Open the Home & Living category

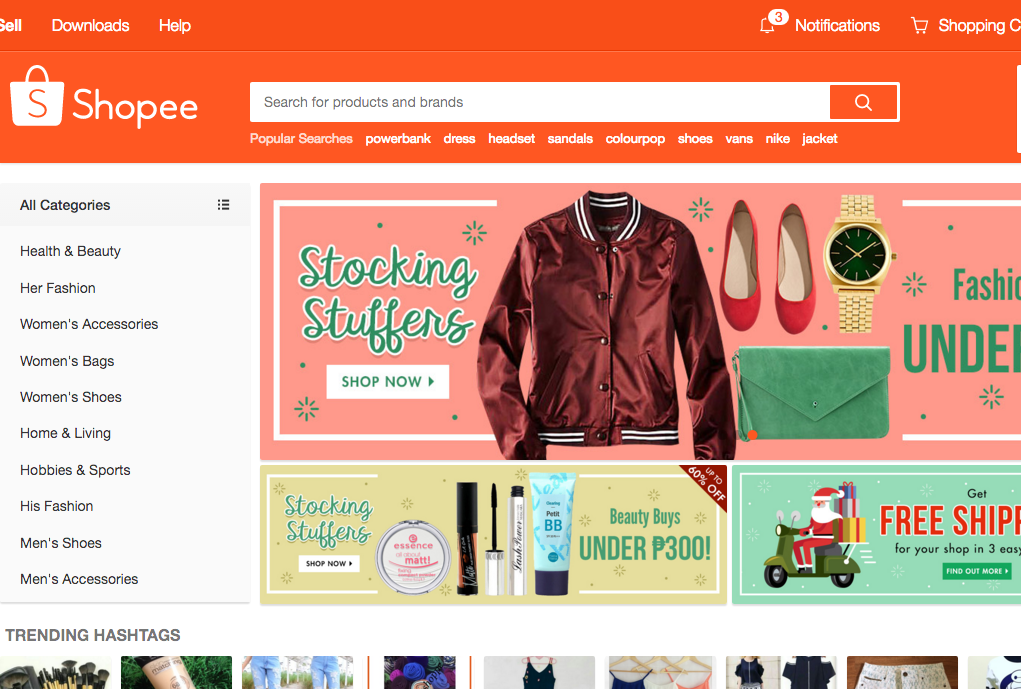[65, 433]
